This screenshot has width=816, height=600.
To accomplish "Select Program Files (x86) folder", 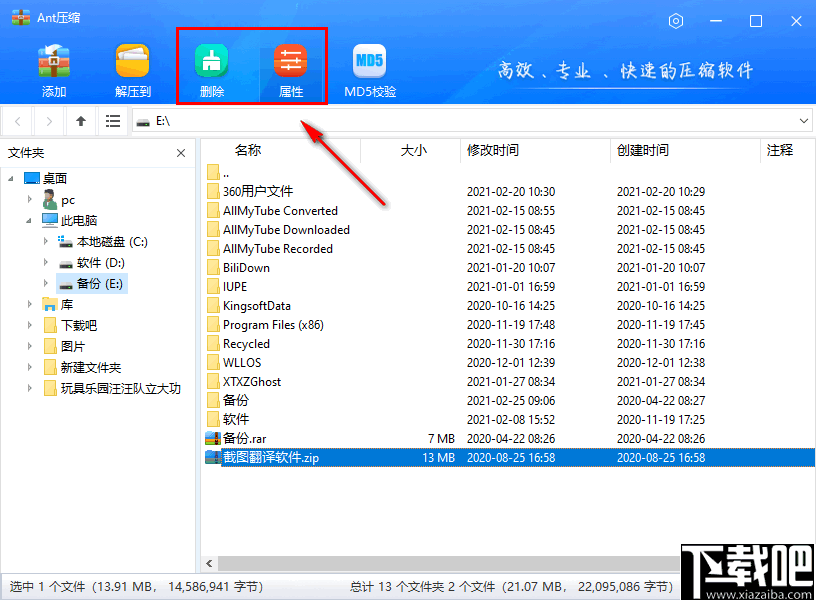I will tap(265, 325).
